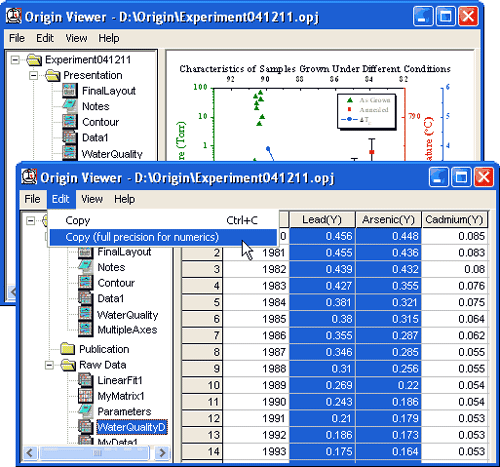The image size is (500, 467).
Task: Select Cadmium(Y) column header
Action: tap(455, 219)
